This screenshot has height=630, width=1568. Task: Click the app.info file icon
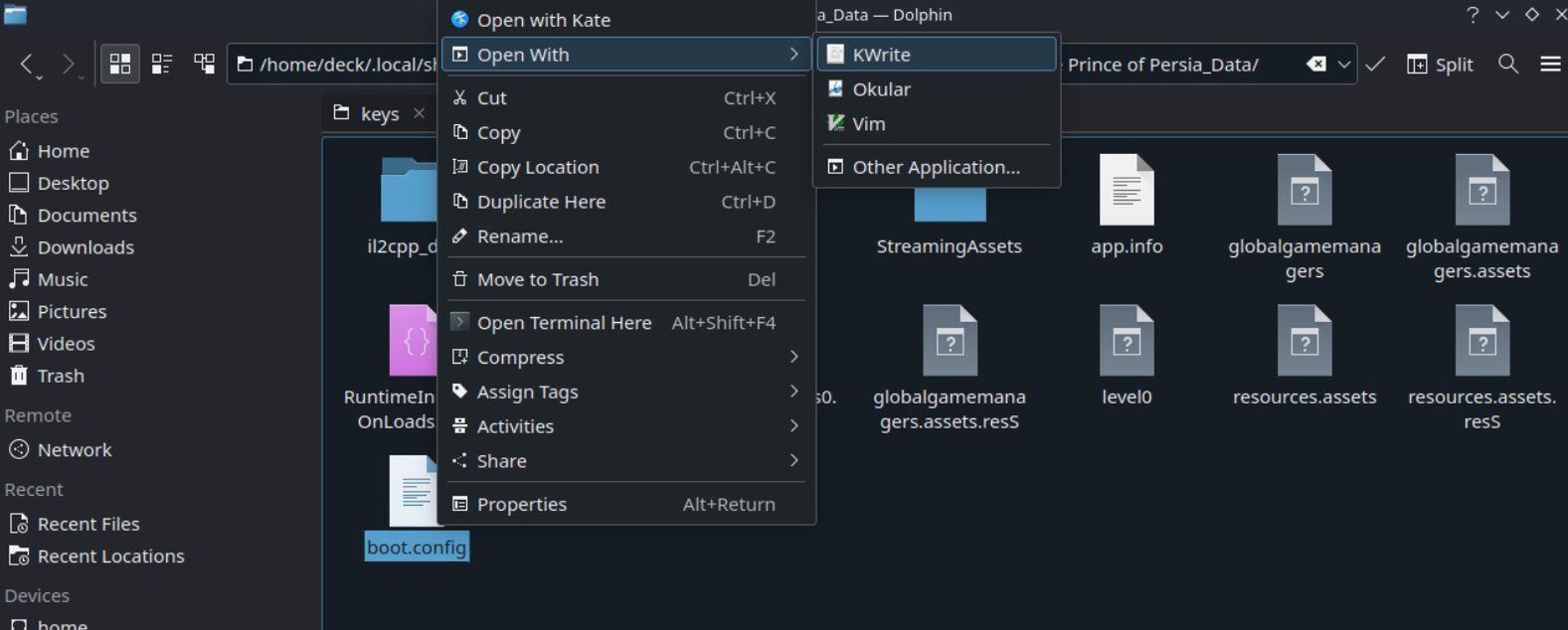(1126, 191)
